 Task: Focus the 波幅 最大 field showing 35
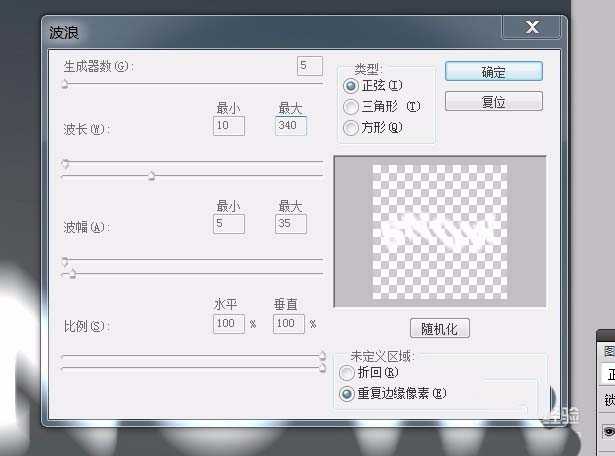point(290,224)
